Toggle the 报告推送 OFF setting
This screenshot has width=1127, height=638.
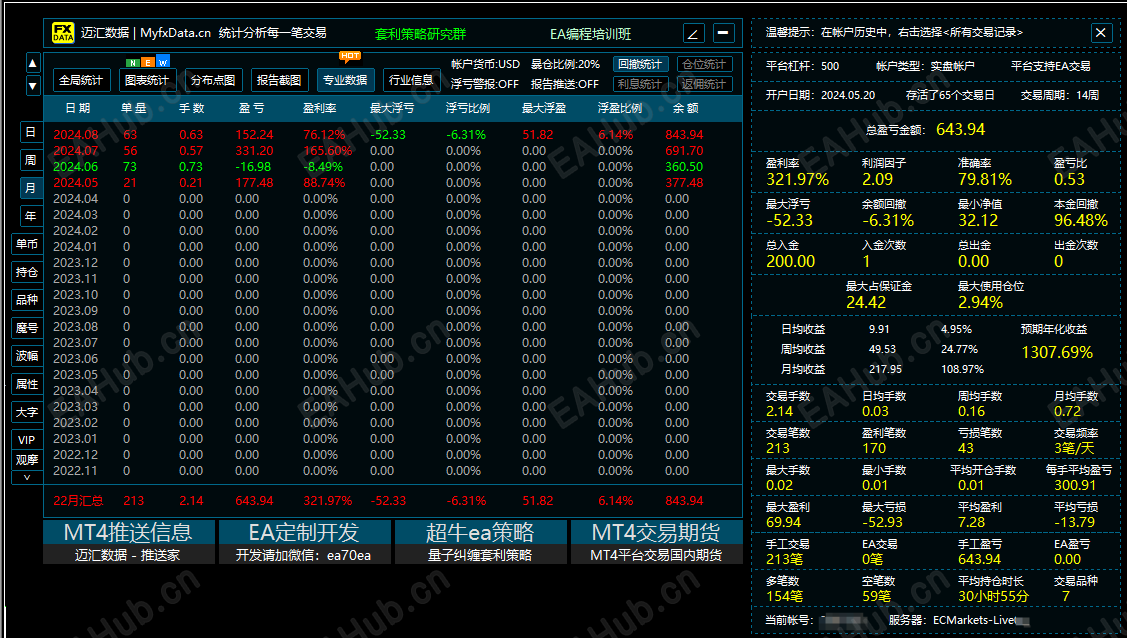[x=564, y=84]
